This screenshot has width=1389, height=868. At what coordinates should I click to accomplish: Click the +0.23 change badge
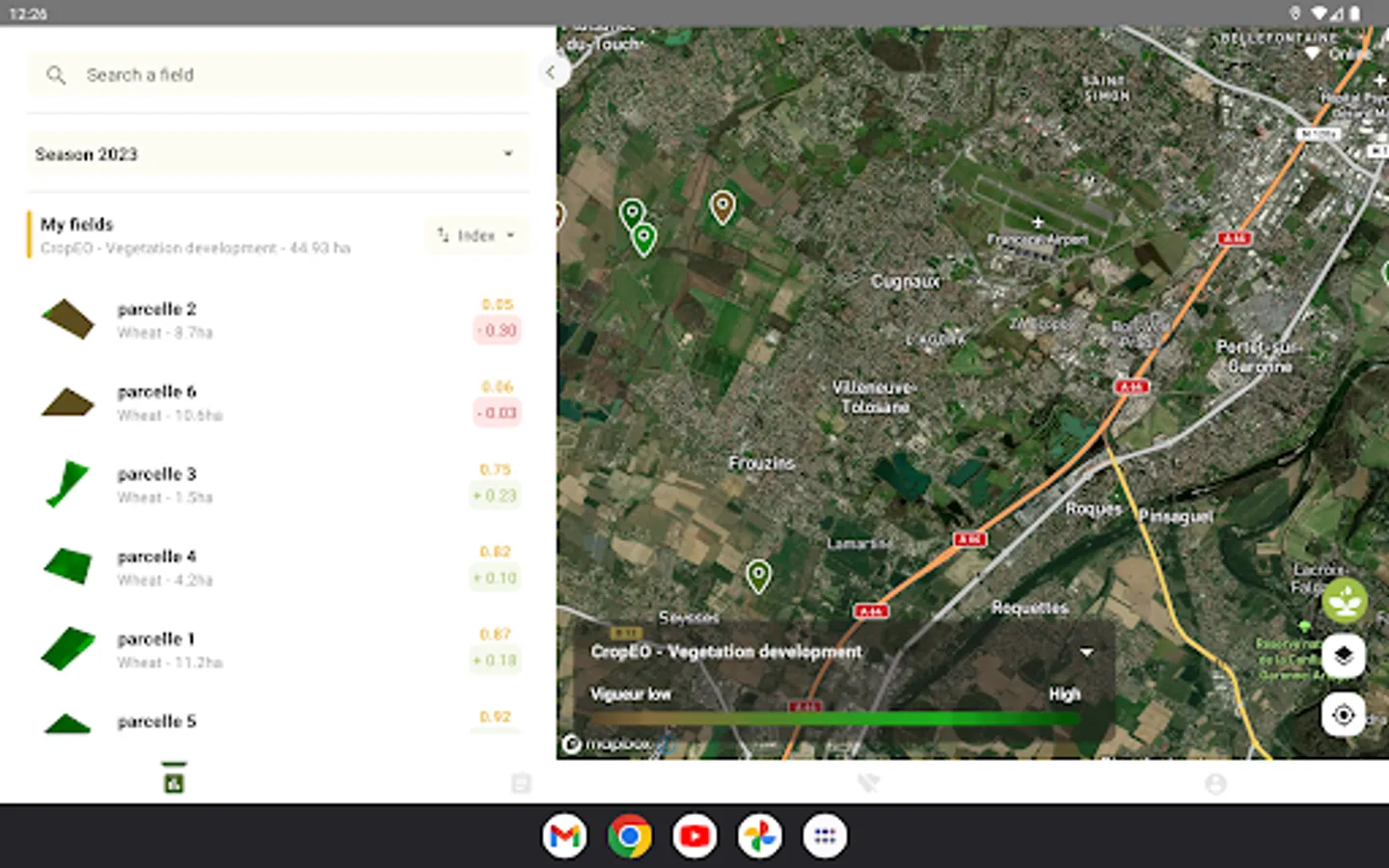(495, 496)
